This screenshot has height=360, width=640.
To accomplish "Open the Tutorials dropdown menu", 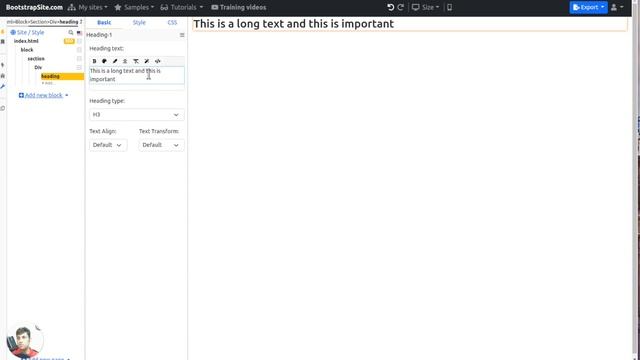I will [x=182, y=7].
